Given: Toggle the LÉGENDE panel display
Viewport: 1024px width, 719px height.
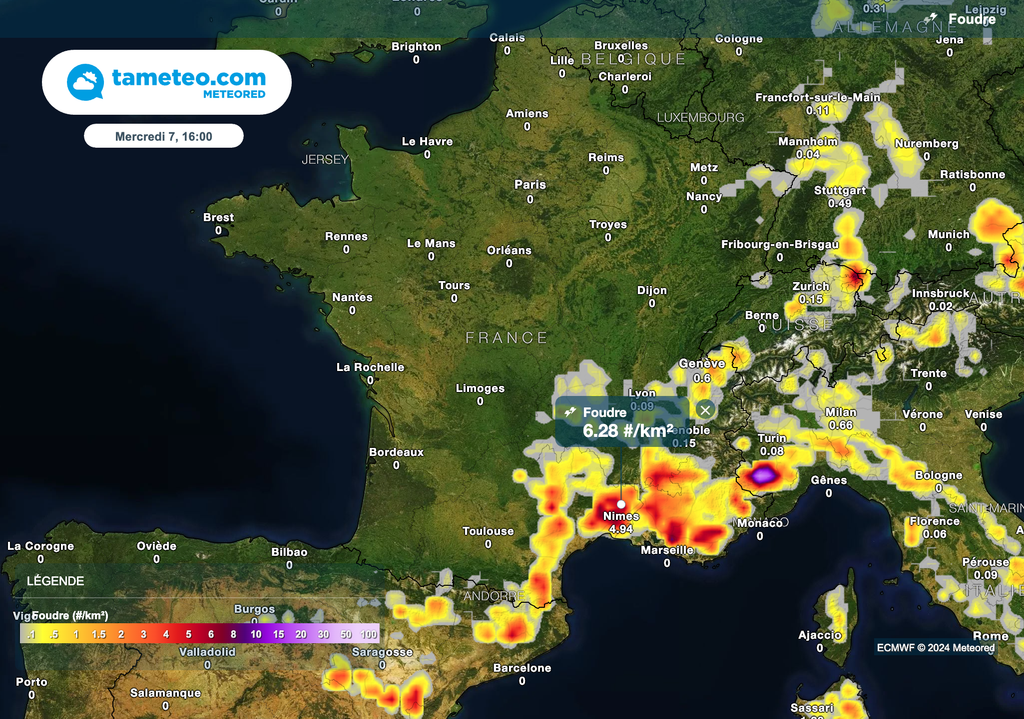Looking at the screenshot, I should 54,581.
